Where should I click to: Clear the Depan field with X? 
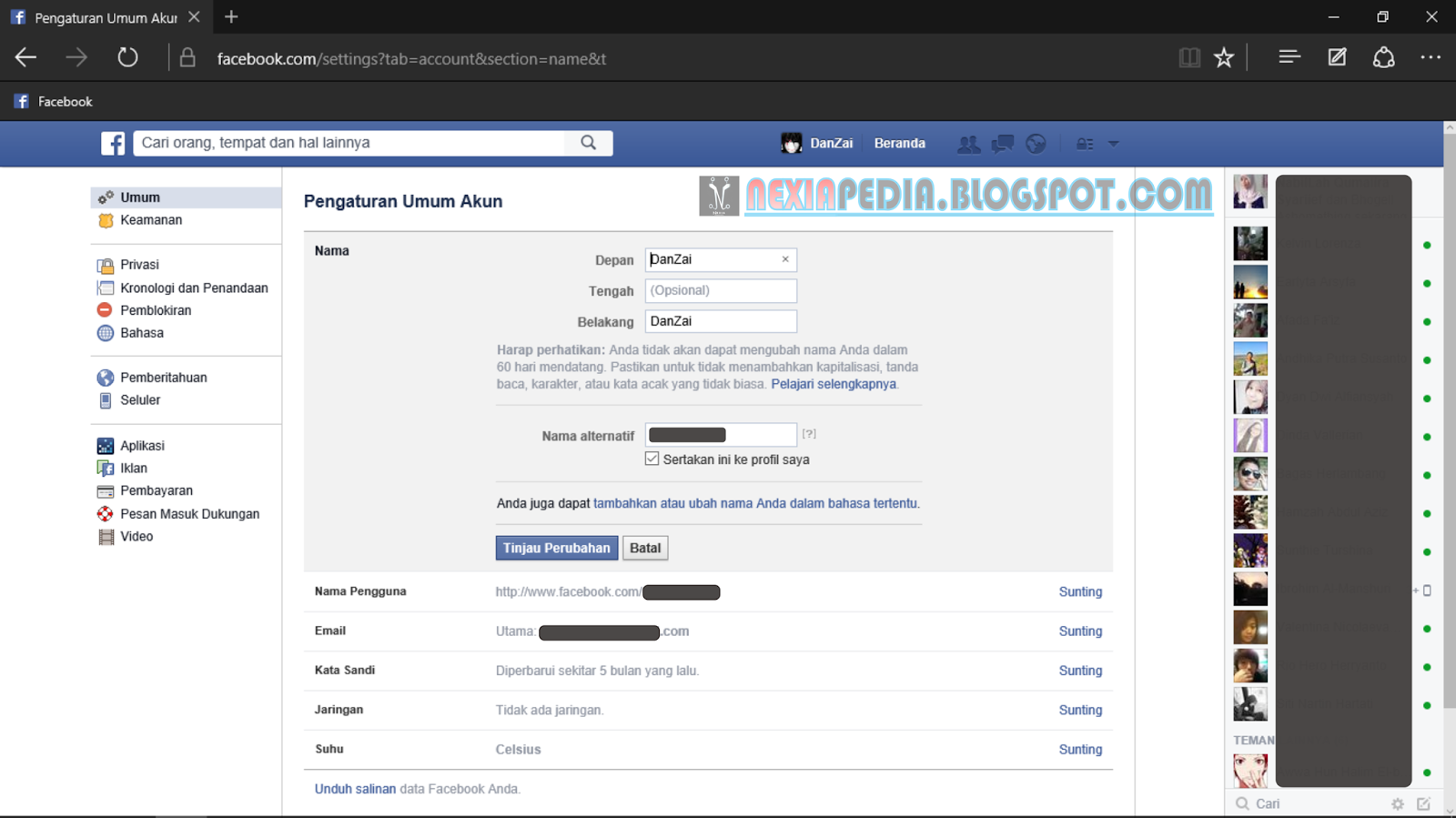click(x=785, y=259)
